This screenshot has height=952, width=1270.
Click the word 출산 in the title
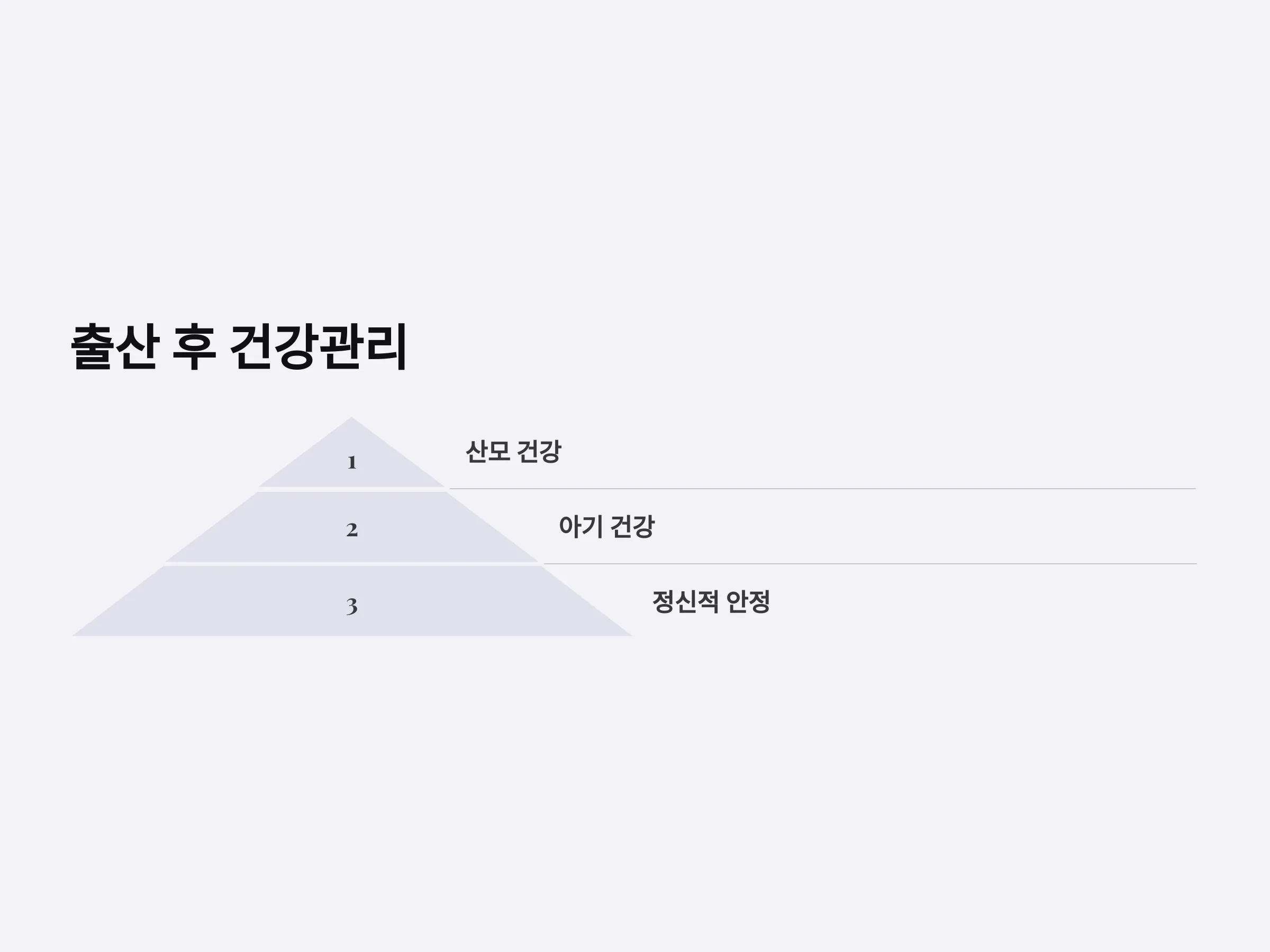pos(114,347)
